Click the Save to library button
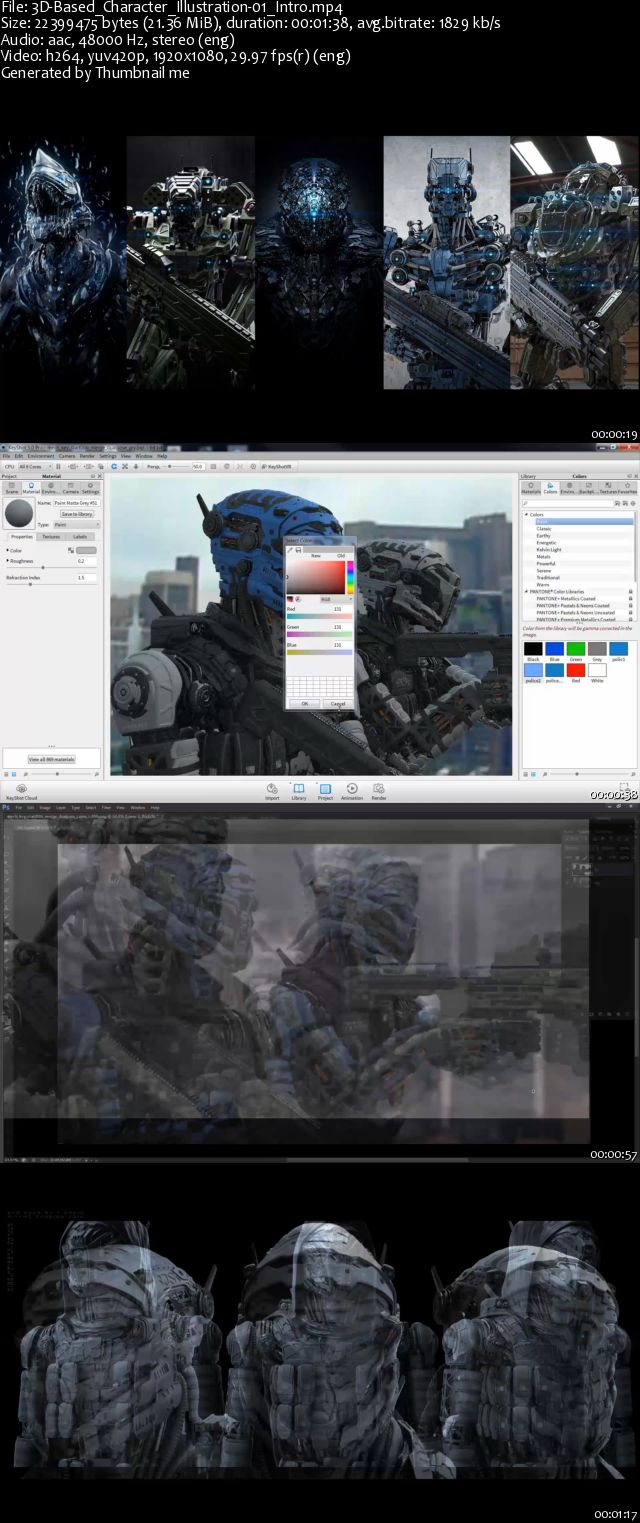This screenshot has height=1523, width=640. coord(78,513)
